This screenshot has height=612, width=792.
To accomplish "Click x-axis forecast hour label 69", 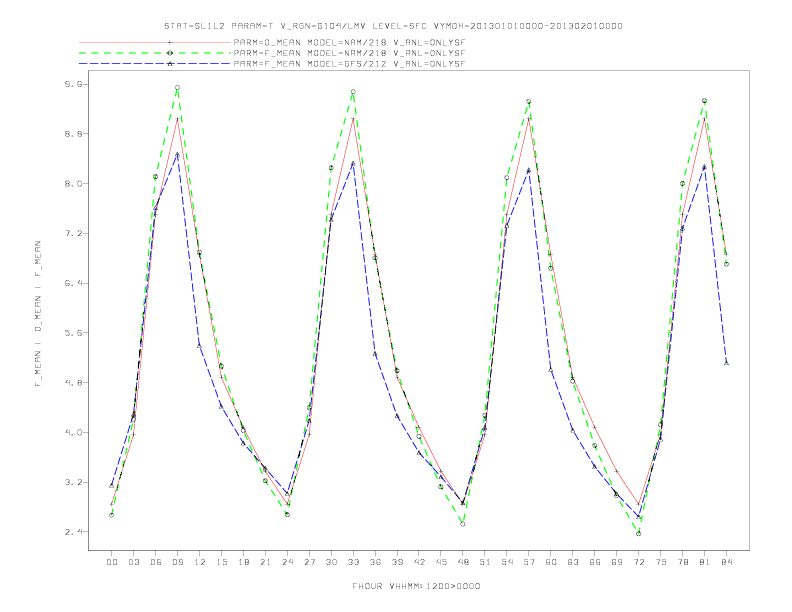I will [x=617, y=562].
